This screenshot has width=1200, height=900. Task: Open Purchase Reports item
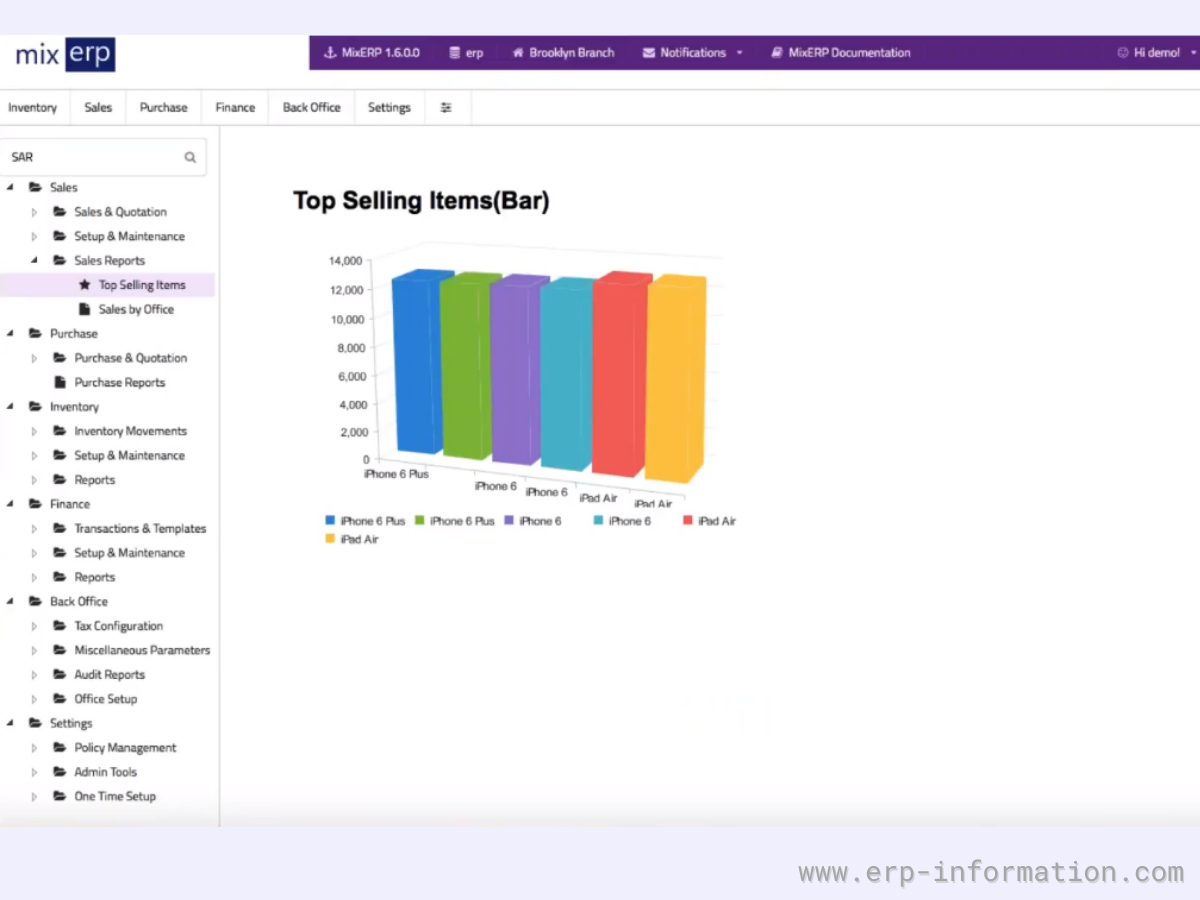click(x=120, y=383)
